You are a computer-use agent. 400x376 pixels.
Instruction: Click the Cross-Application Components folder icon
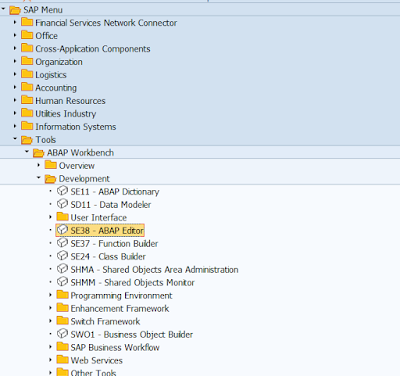pyautogui.click(x=27, y=48)
